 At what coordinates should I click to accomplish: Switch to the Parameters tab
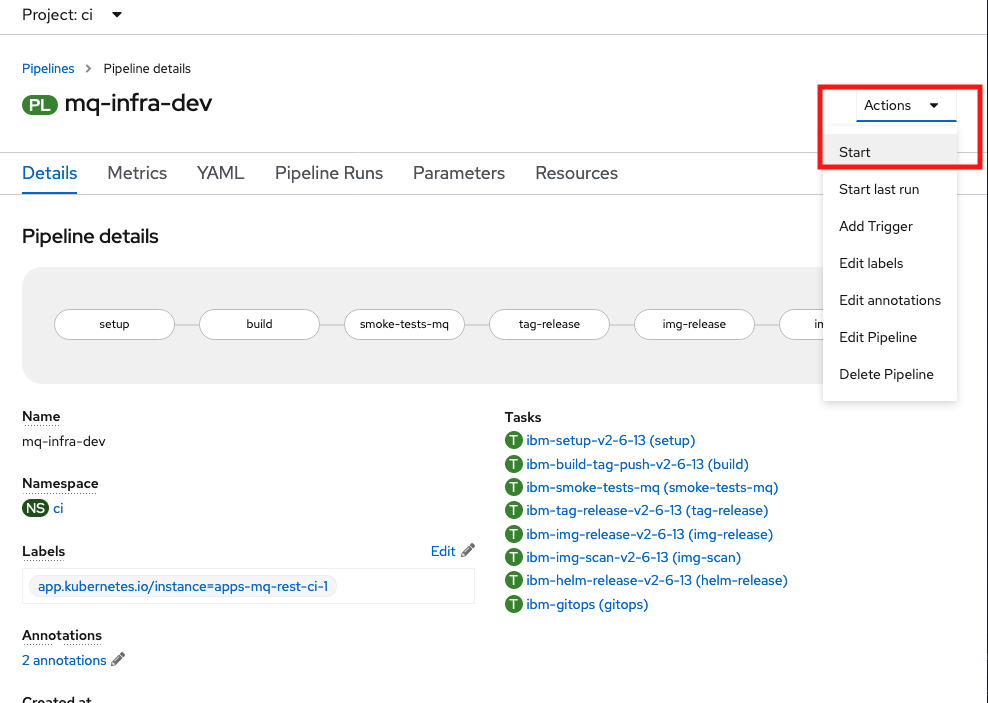click(459, 173)
